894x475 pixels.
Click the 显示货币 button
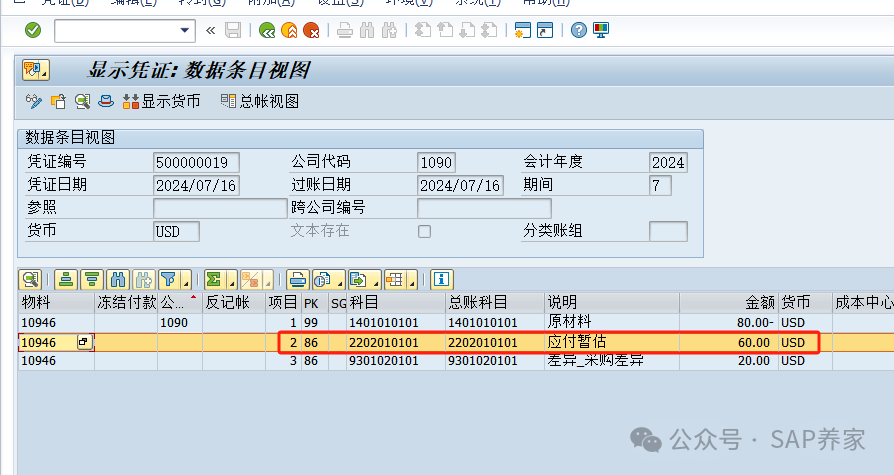coord(162,102)
